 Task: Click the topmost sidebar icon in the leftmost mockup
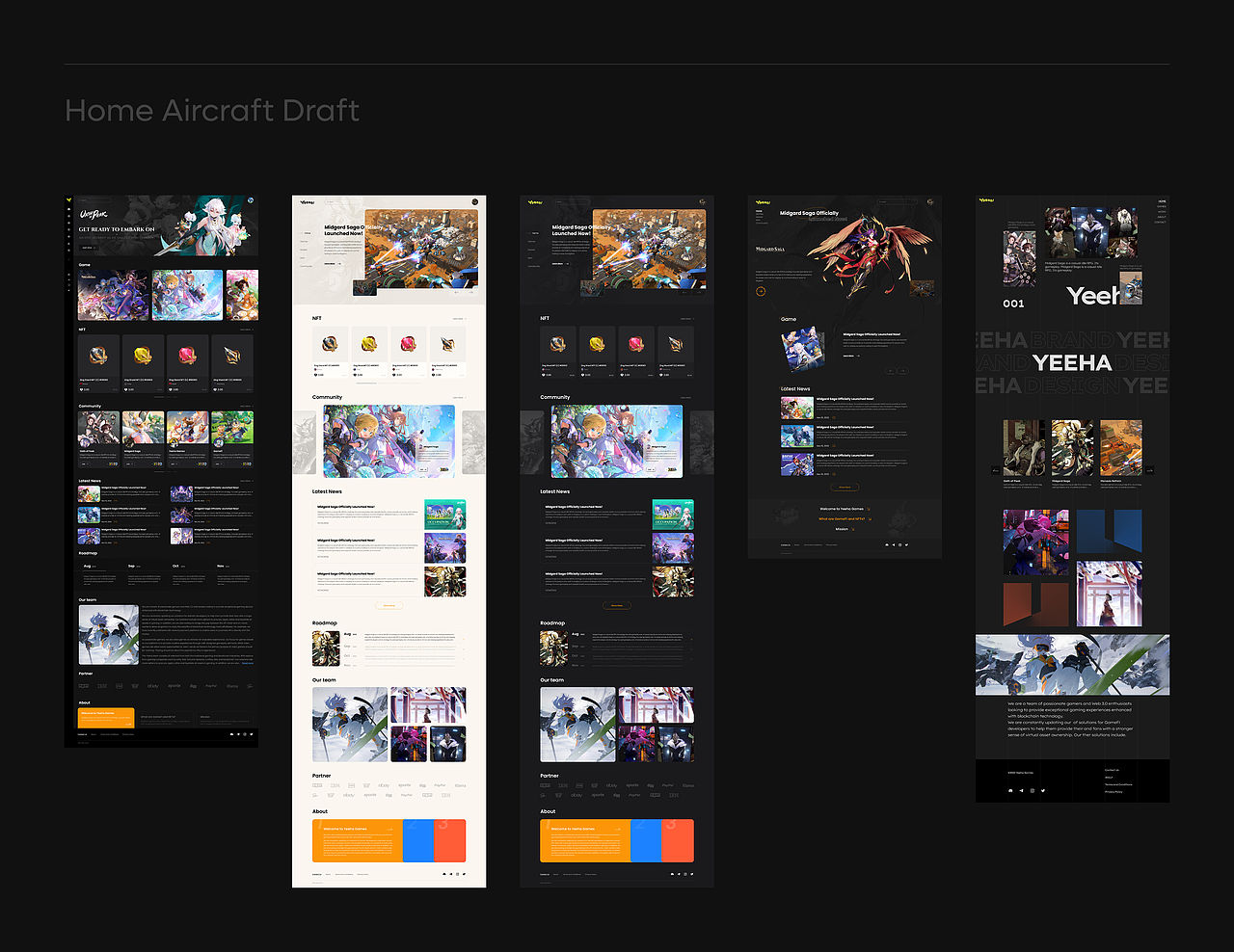click(x=68, y=208)
